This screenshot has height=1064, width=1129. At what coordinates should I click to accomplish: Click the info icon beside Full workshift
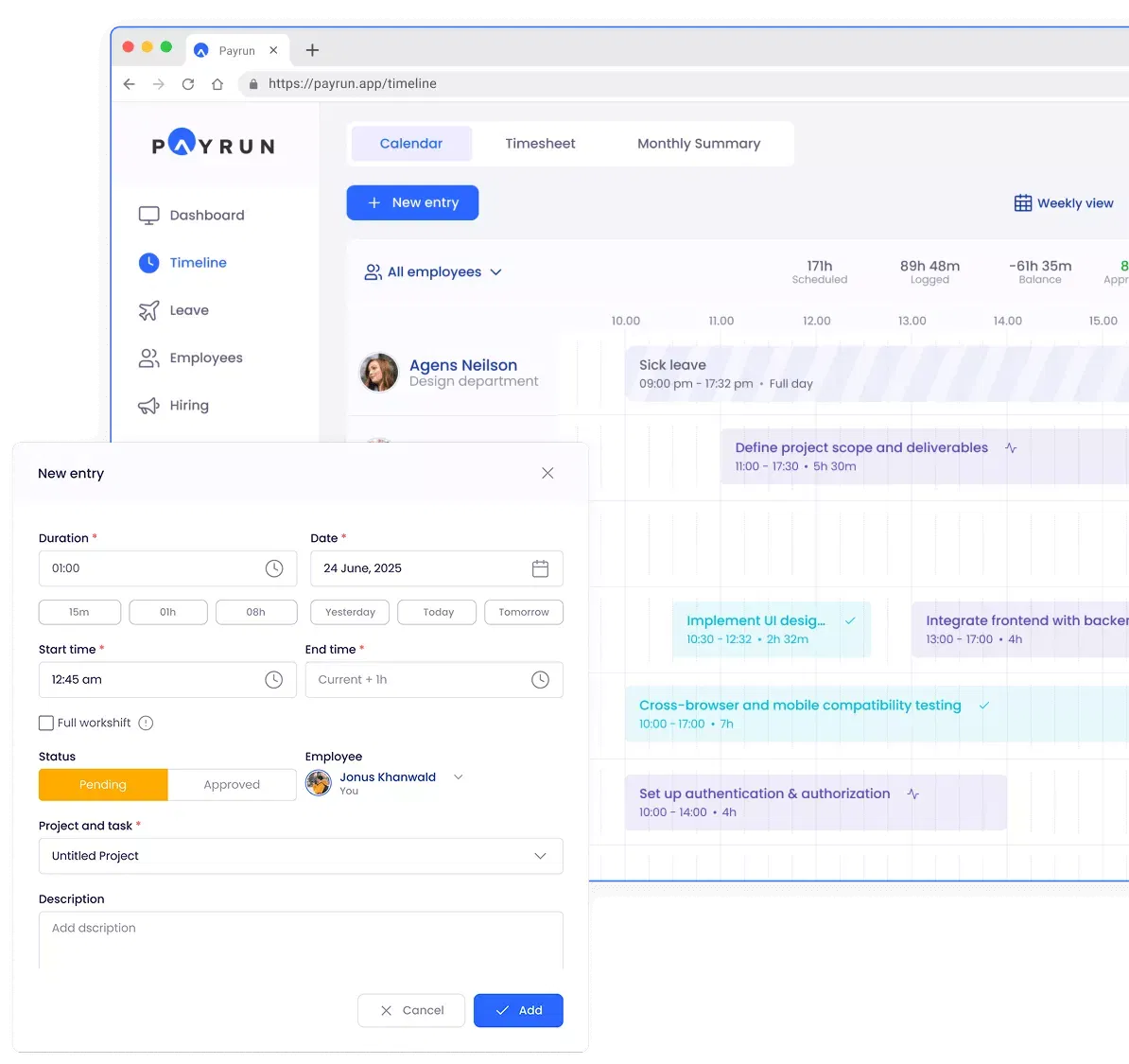146,724
